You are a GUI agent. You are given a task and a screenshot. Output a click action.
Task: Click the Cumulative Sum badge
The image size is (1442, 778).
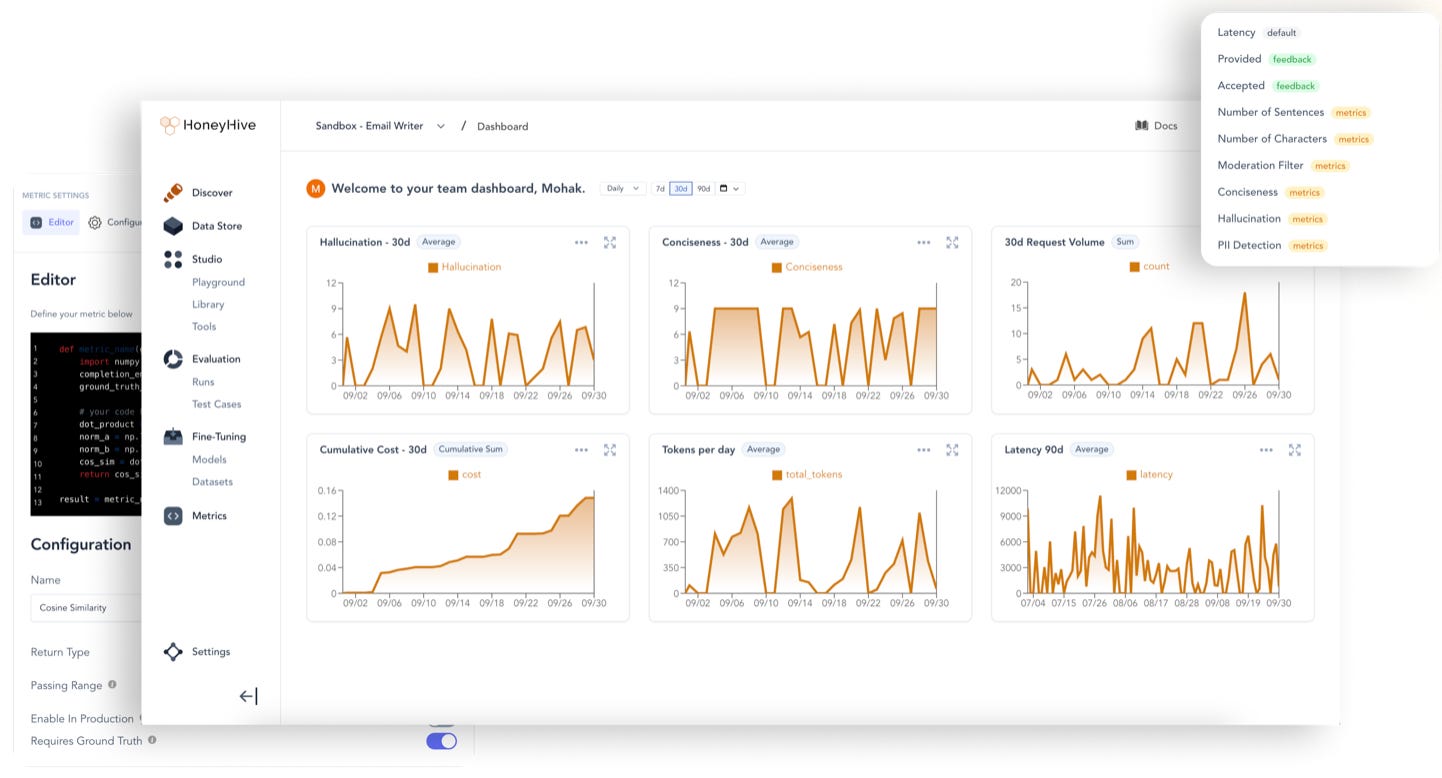coord(470,450)
